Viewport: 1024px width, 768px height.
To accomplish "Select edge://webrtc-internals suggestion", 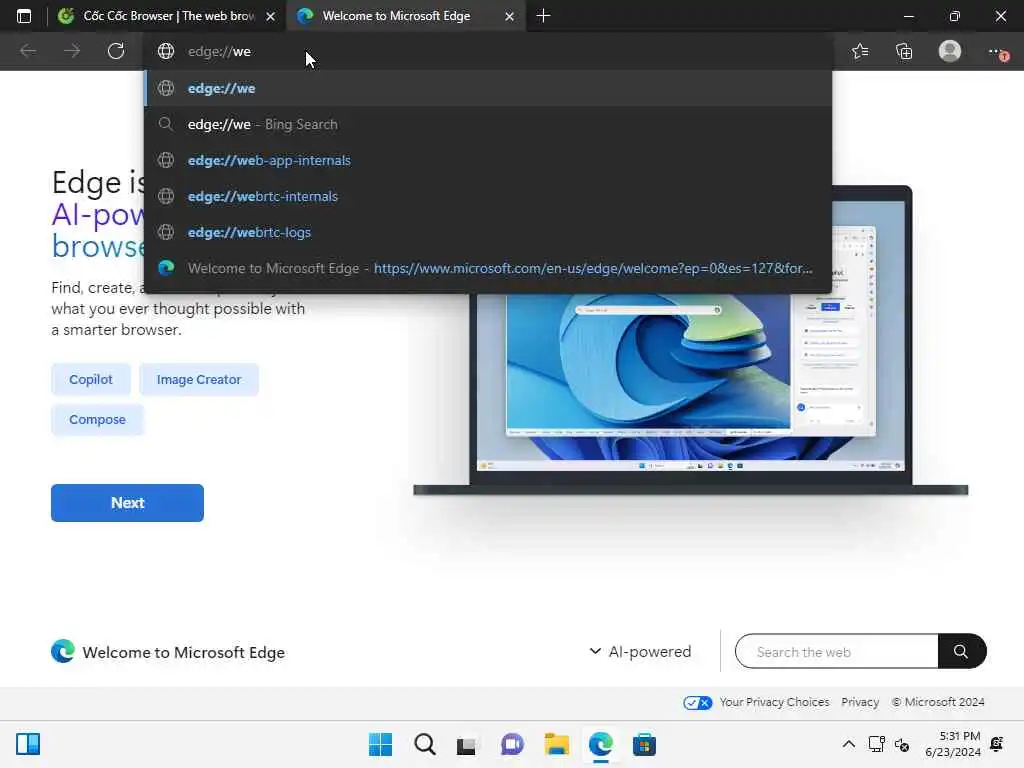I will pyautogui.click(x=488, y=196).
